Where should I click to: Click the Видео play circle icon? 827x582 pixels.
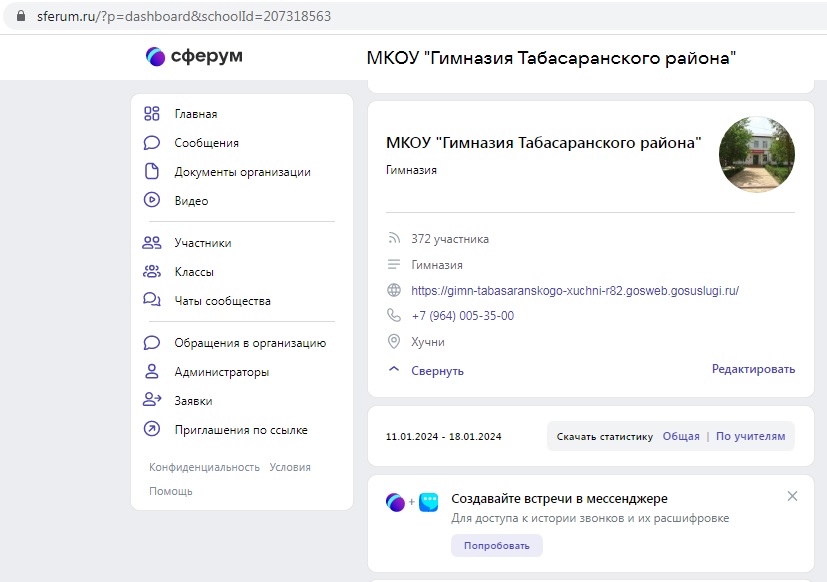tap(152, 200)
